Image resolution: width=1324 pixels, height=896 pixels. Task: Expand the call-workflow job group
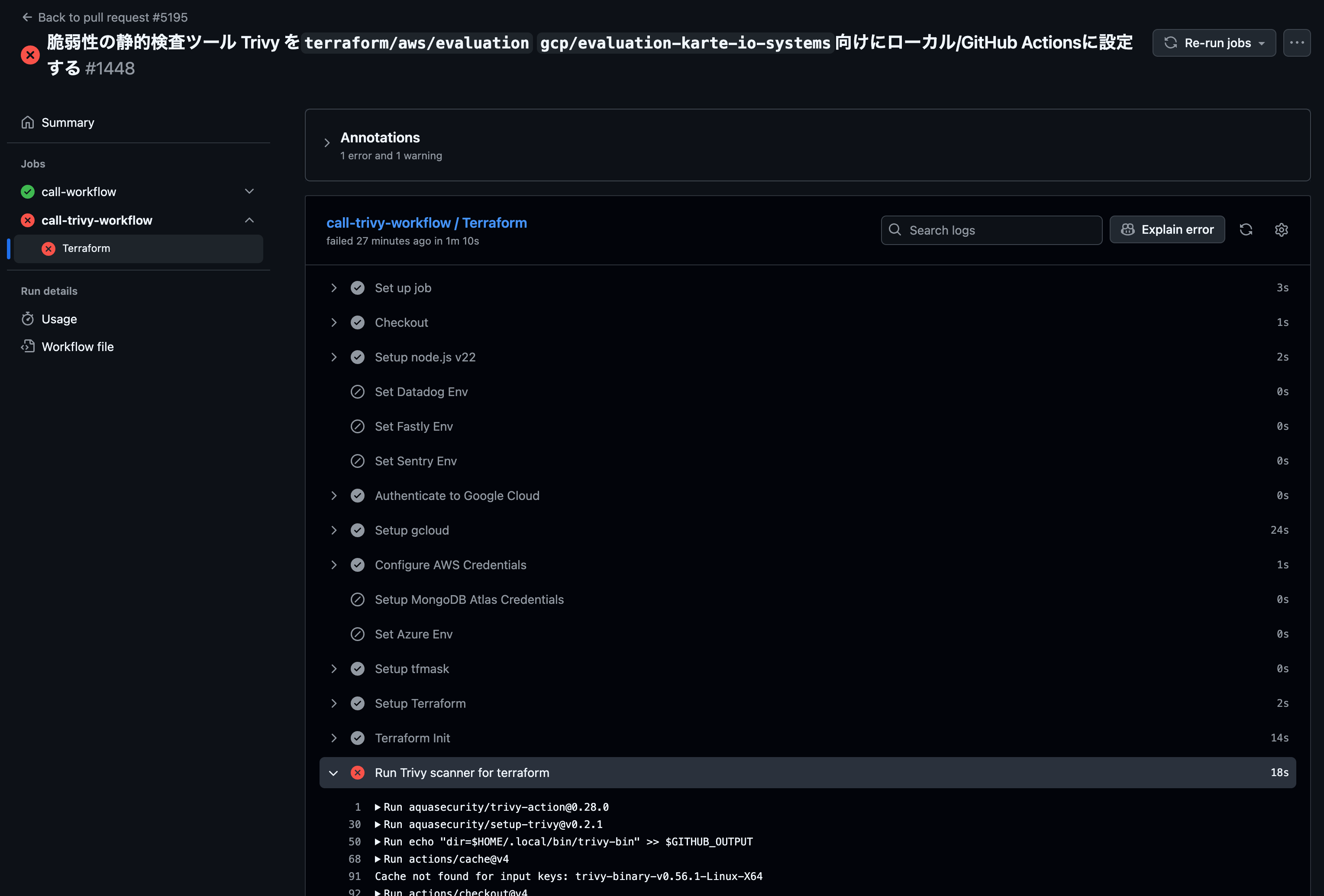pos(249,191)
